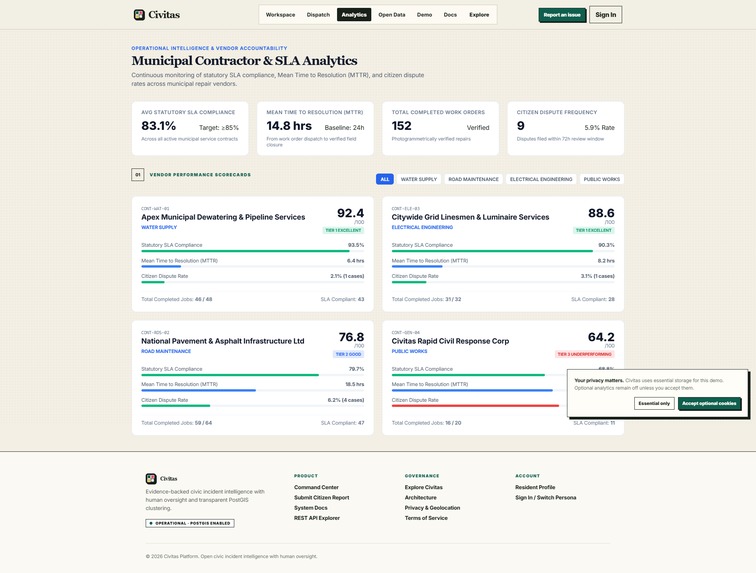Click Municipal Contractor & SLA Analytics heading
Image resolution: width=756 pixels, height=573 pixels.
(x=244, y=61)
